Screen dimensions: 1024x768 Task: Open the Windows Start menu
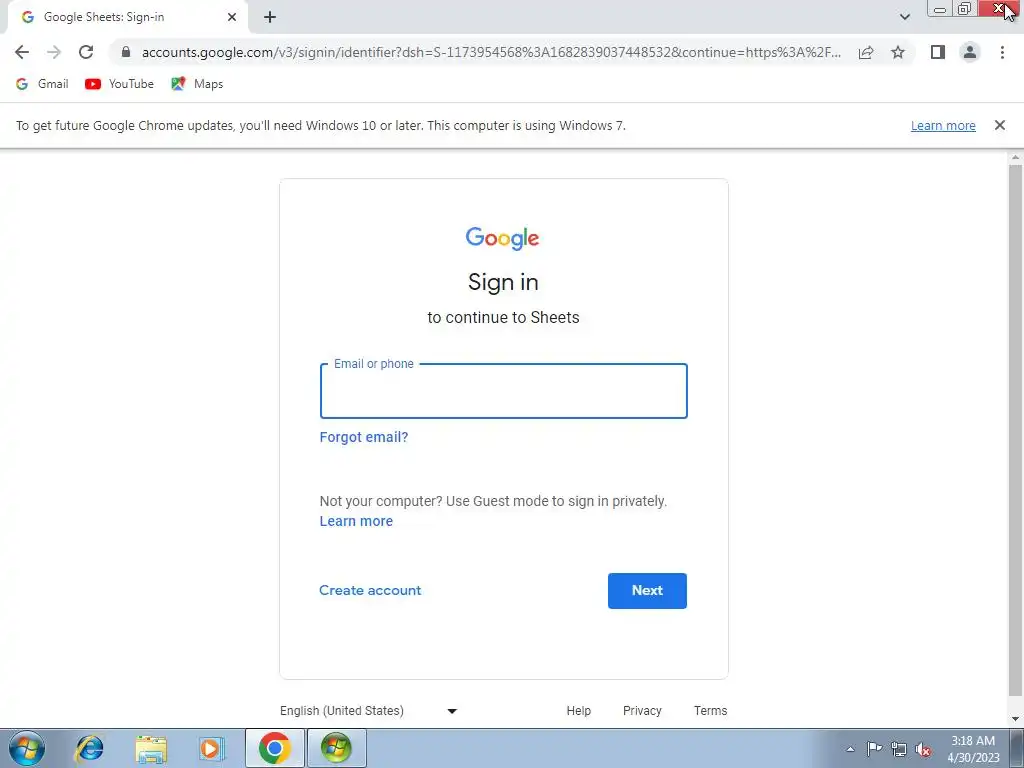click(x=27, y=748)
